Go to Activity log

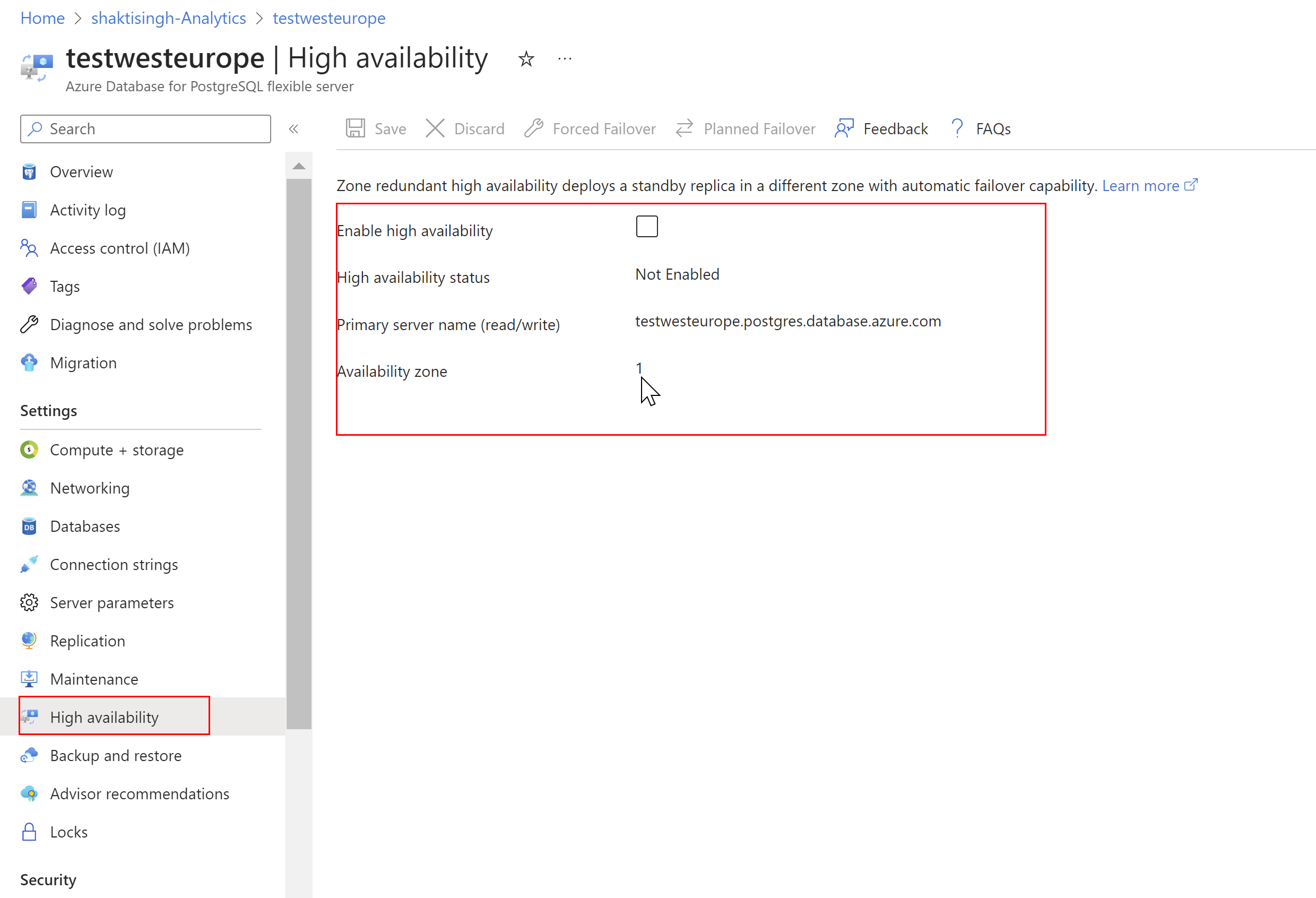(88, 210)
